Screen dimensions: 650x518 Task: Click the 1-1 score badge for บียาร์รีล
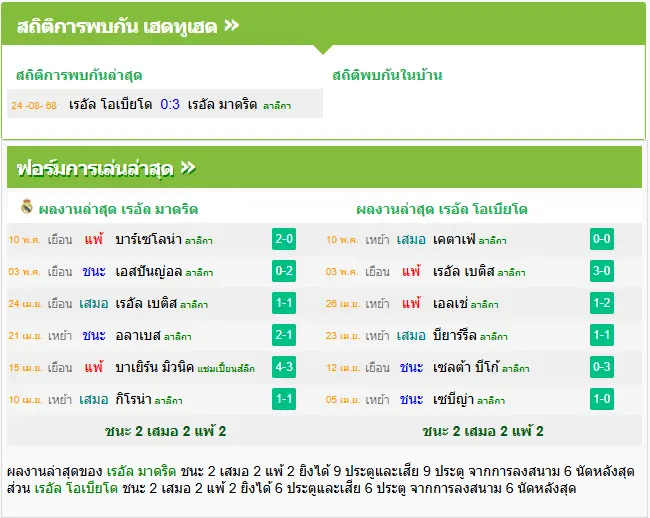(602, 335)
